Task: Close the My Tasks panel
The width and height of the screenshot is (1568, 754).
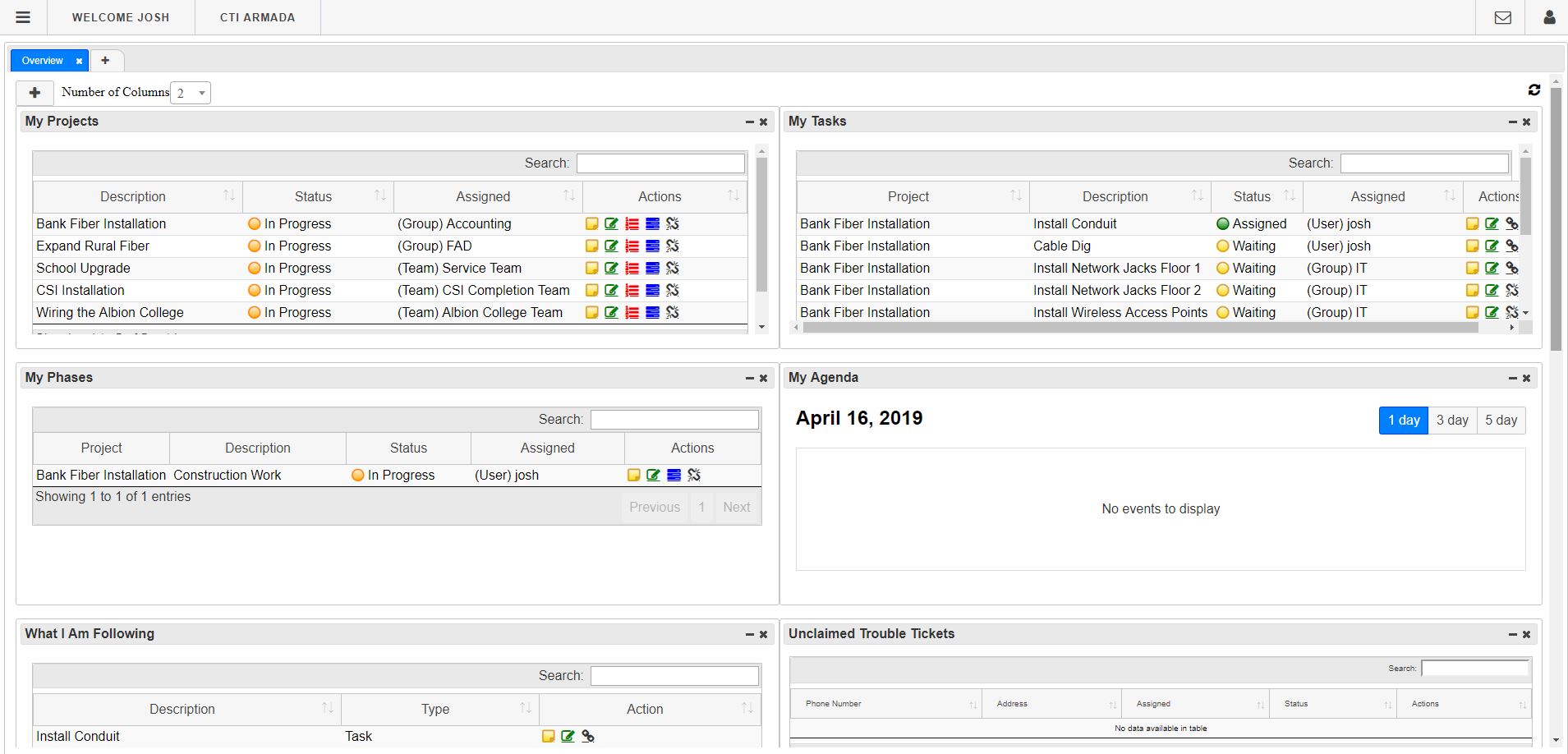Action: [x=1526, y=122]
